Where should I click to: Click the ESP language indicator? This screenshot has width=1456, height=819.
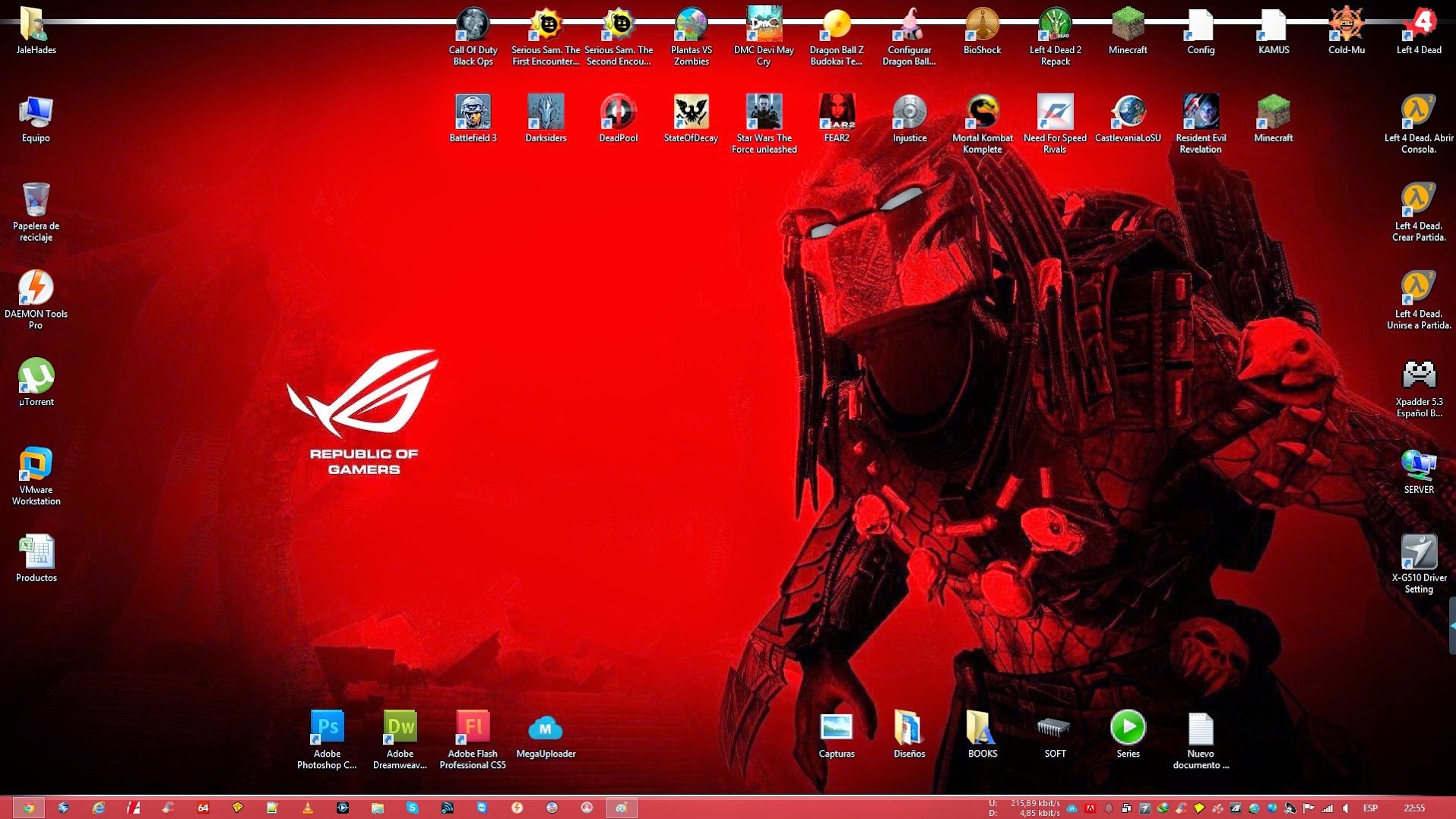(x=1370, y=808)
